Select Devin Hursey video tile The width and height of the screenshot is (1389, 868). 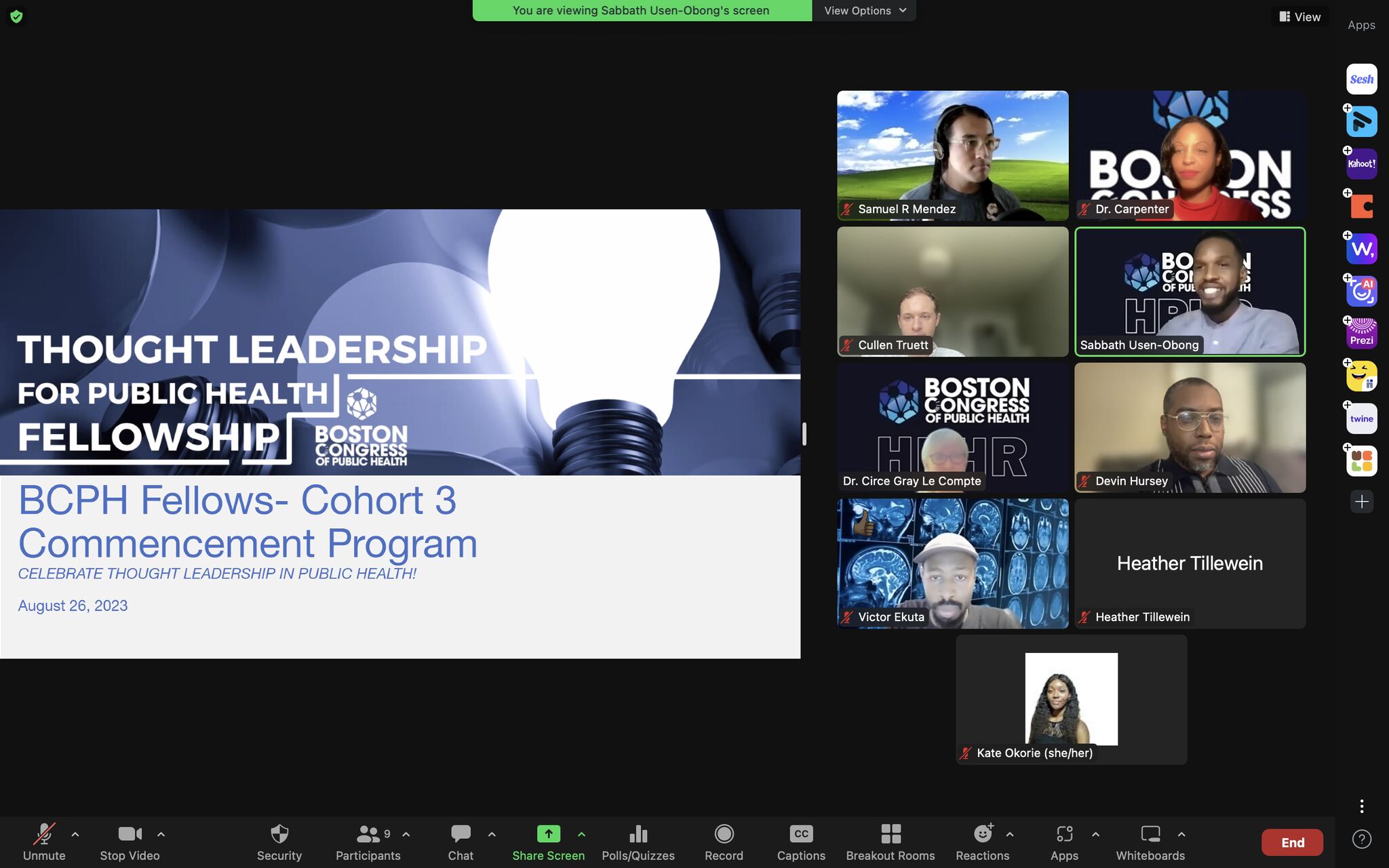tap(1190, 428)
